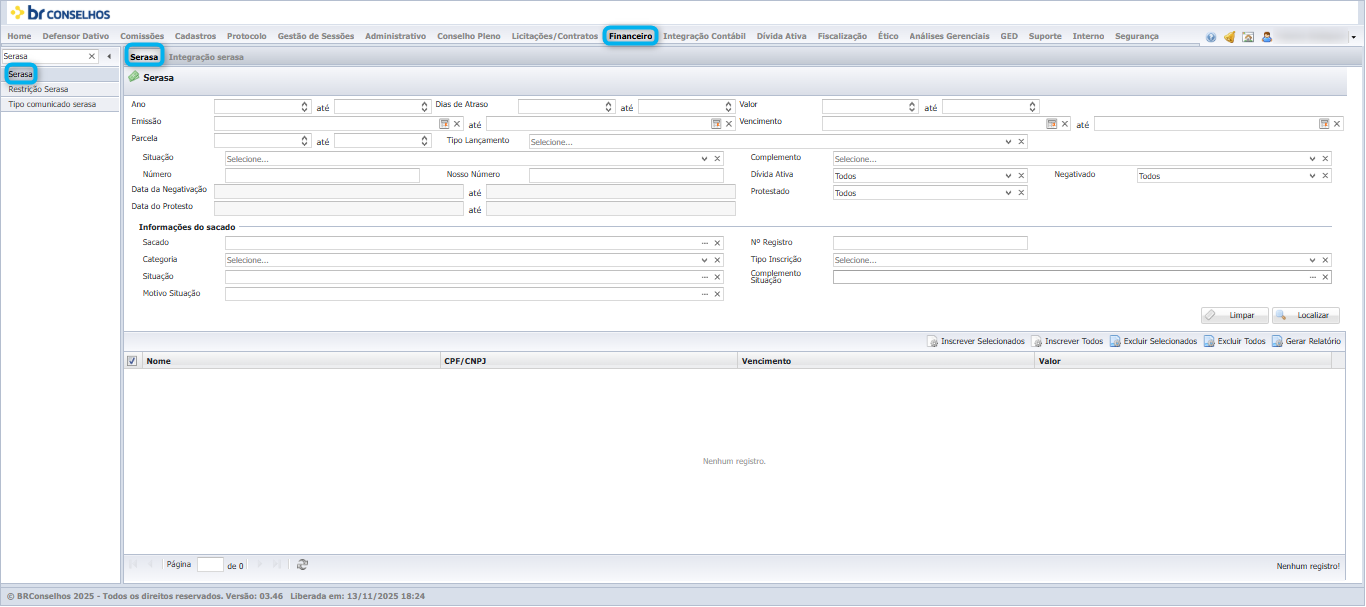Go to the Home menu item
The image size is (1366, 607).
pyautogui.click(x=19, y=36)
